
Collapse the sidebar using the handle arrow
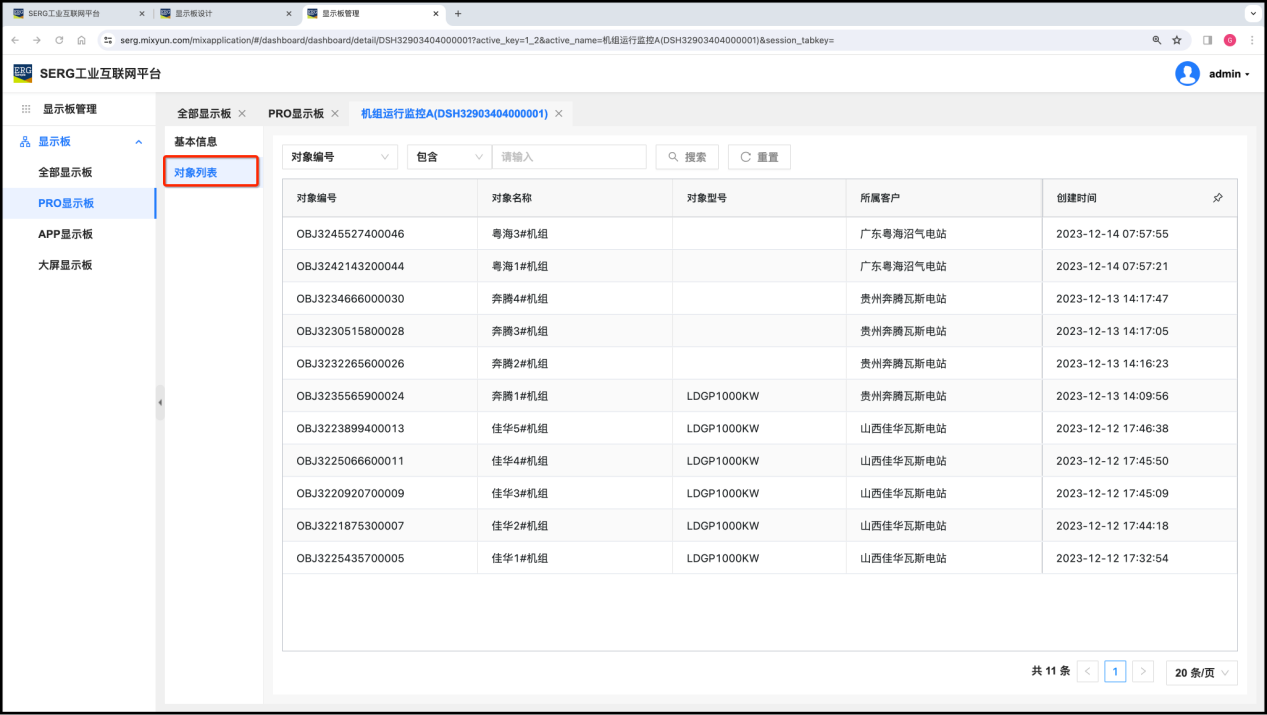click(160, 402)
